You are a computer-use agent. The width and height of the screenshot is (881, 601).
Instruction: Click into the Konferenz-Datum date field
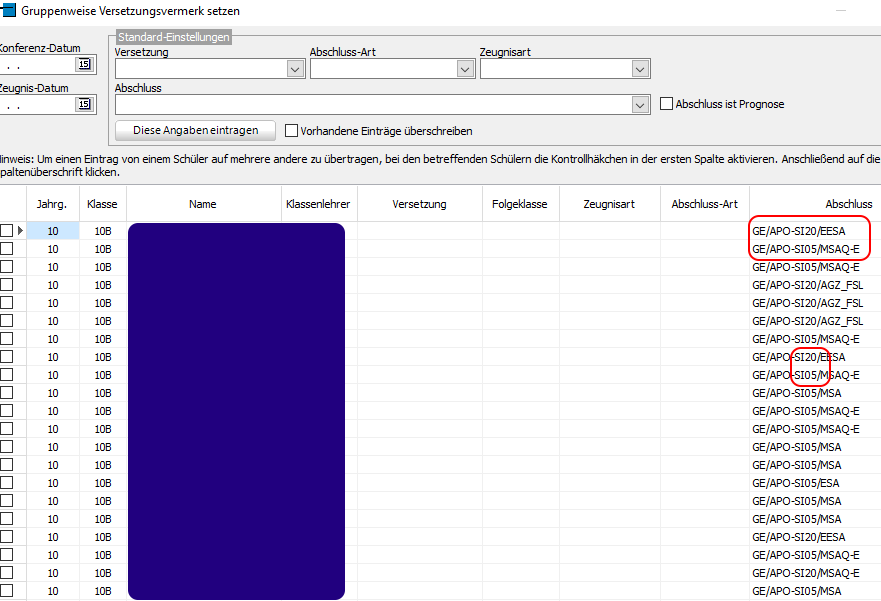click(36, 65)
